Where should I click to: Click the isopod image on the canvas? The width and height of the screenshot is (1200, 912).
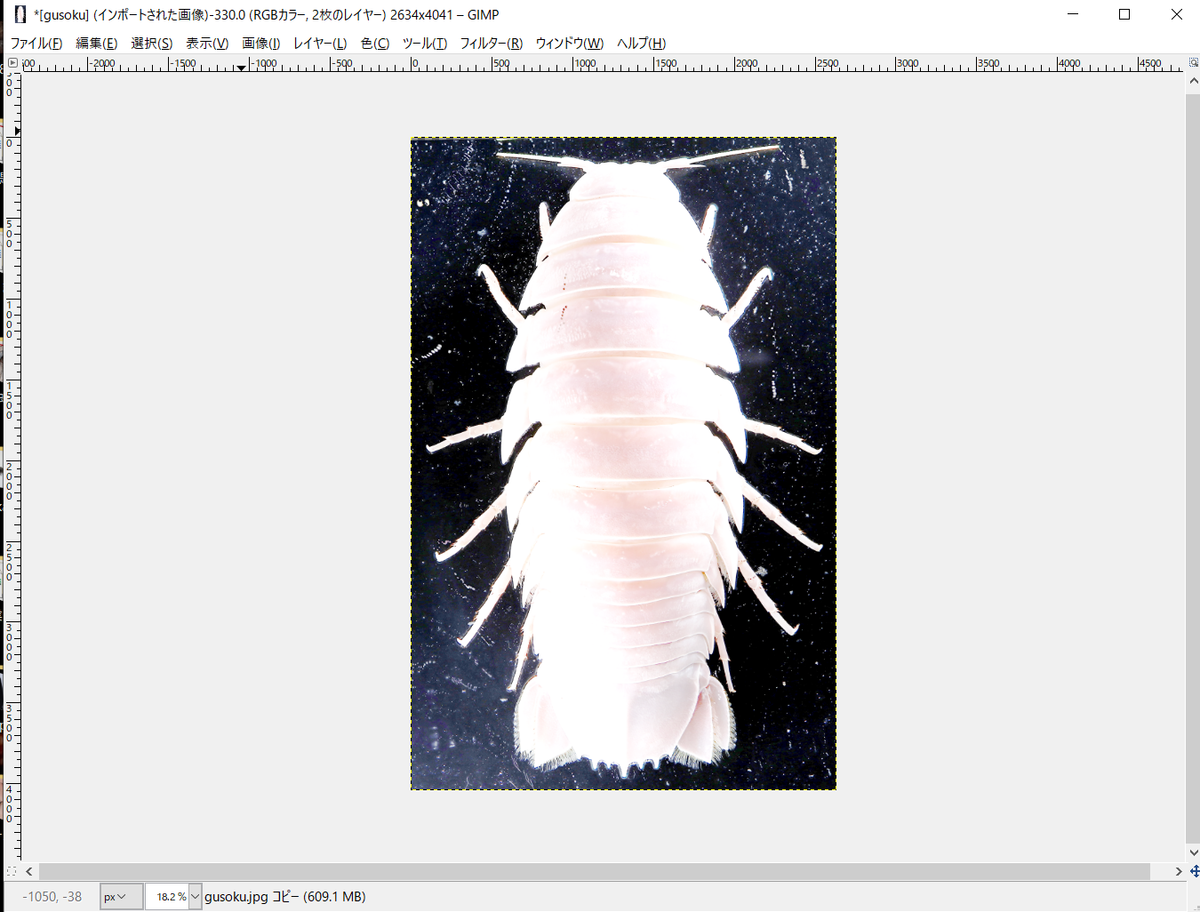pyautogui.click(x=623, y=463)
